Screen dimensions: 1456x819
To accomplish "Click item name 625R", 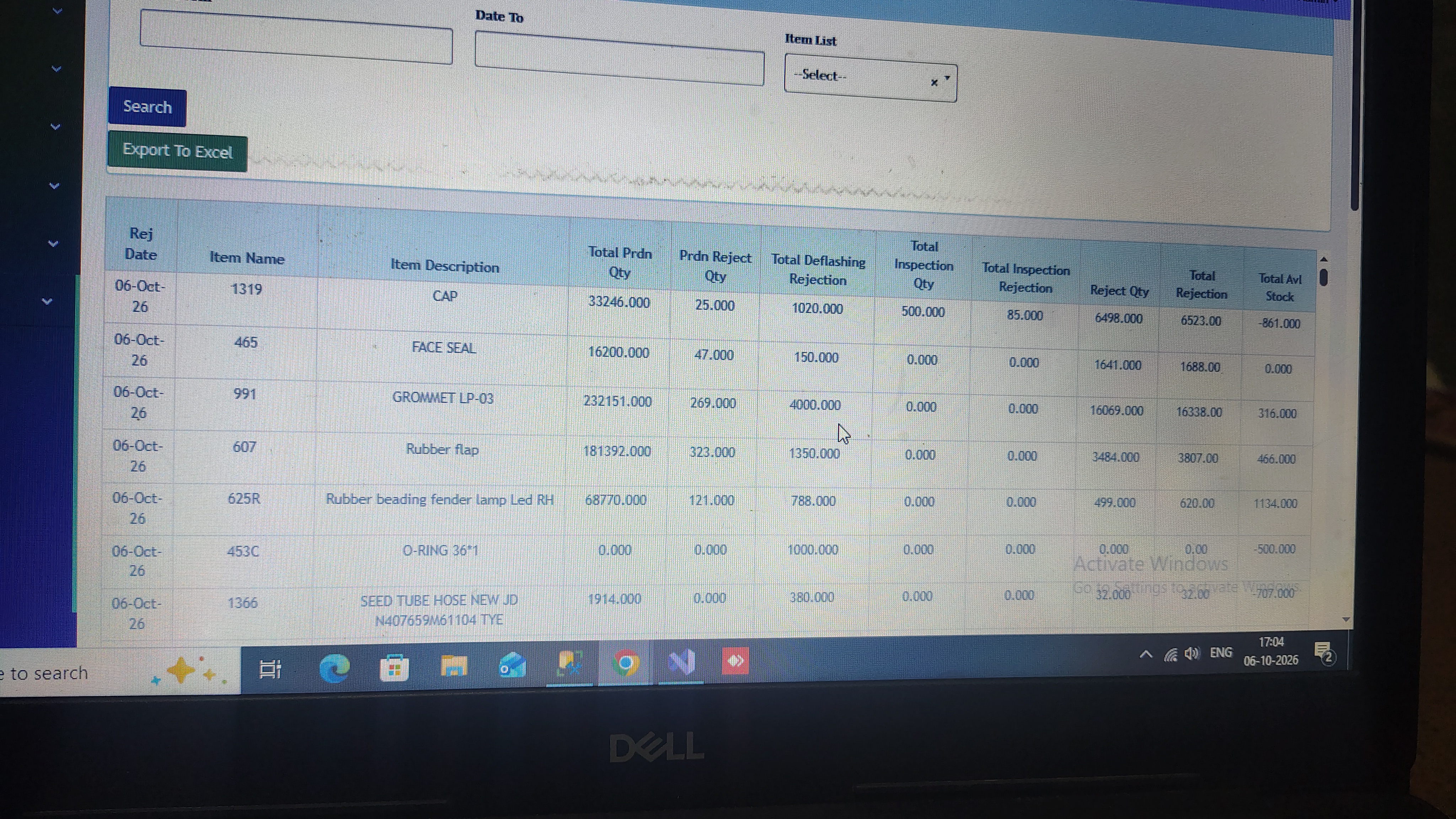I will coord(243,498).
